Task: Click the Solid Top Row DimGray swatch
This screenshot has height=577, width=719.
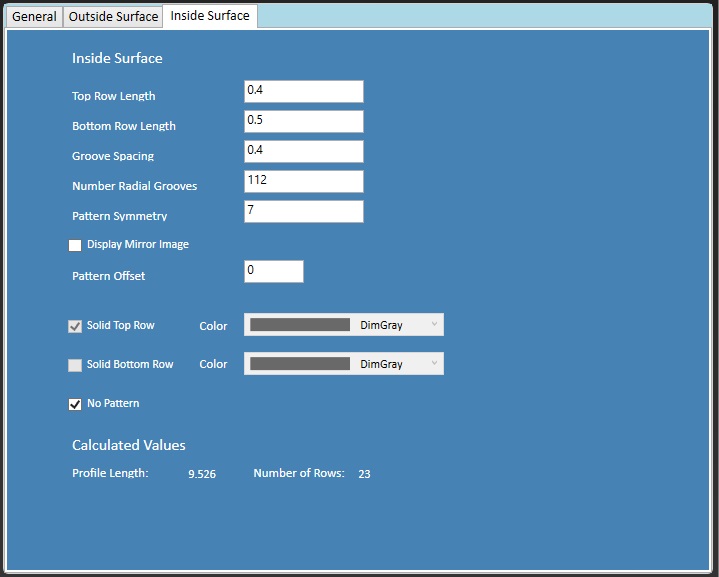Action: click(300, 325)
